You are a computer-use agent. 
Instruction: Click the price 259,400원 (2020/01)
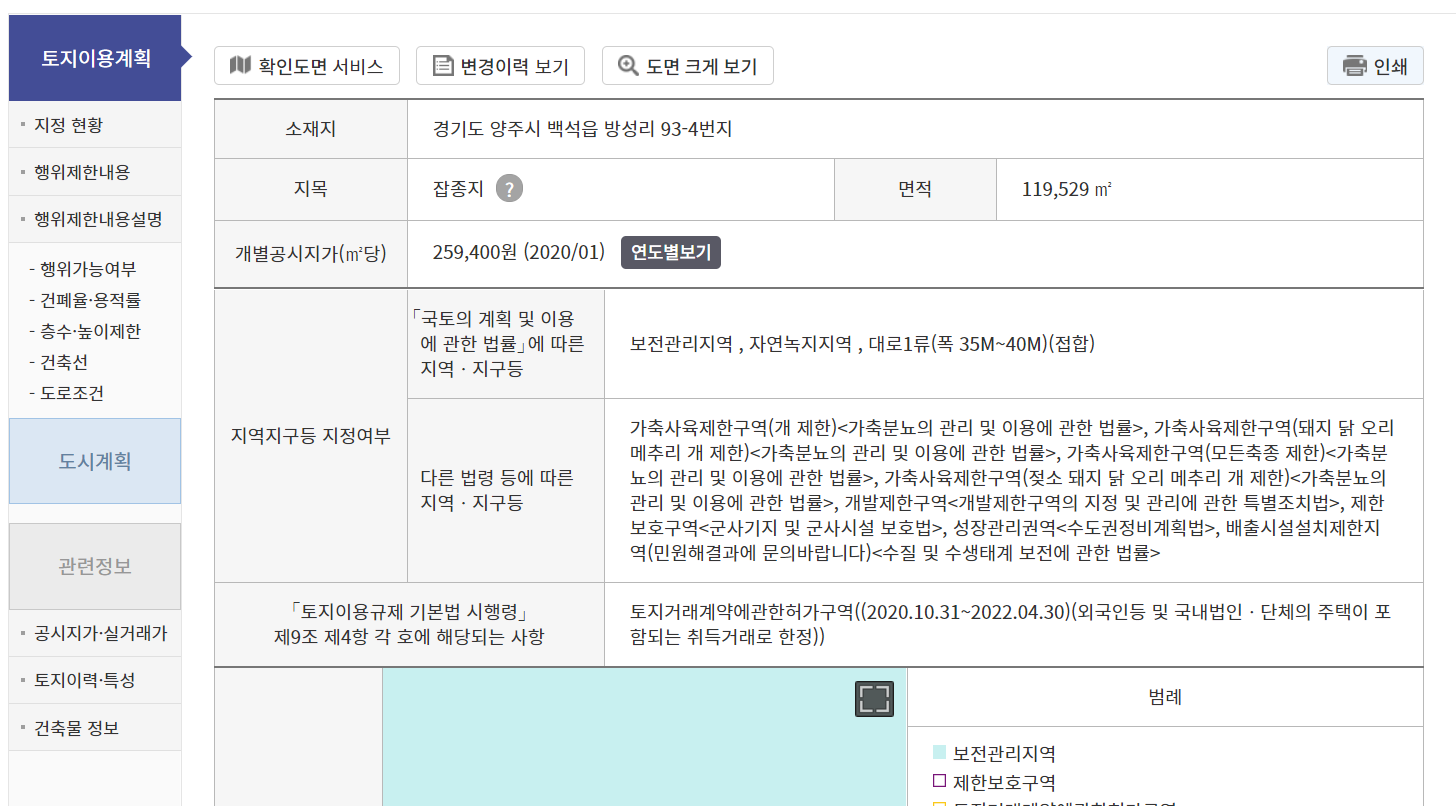point(519,252)
